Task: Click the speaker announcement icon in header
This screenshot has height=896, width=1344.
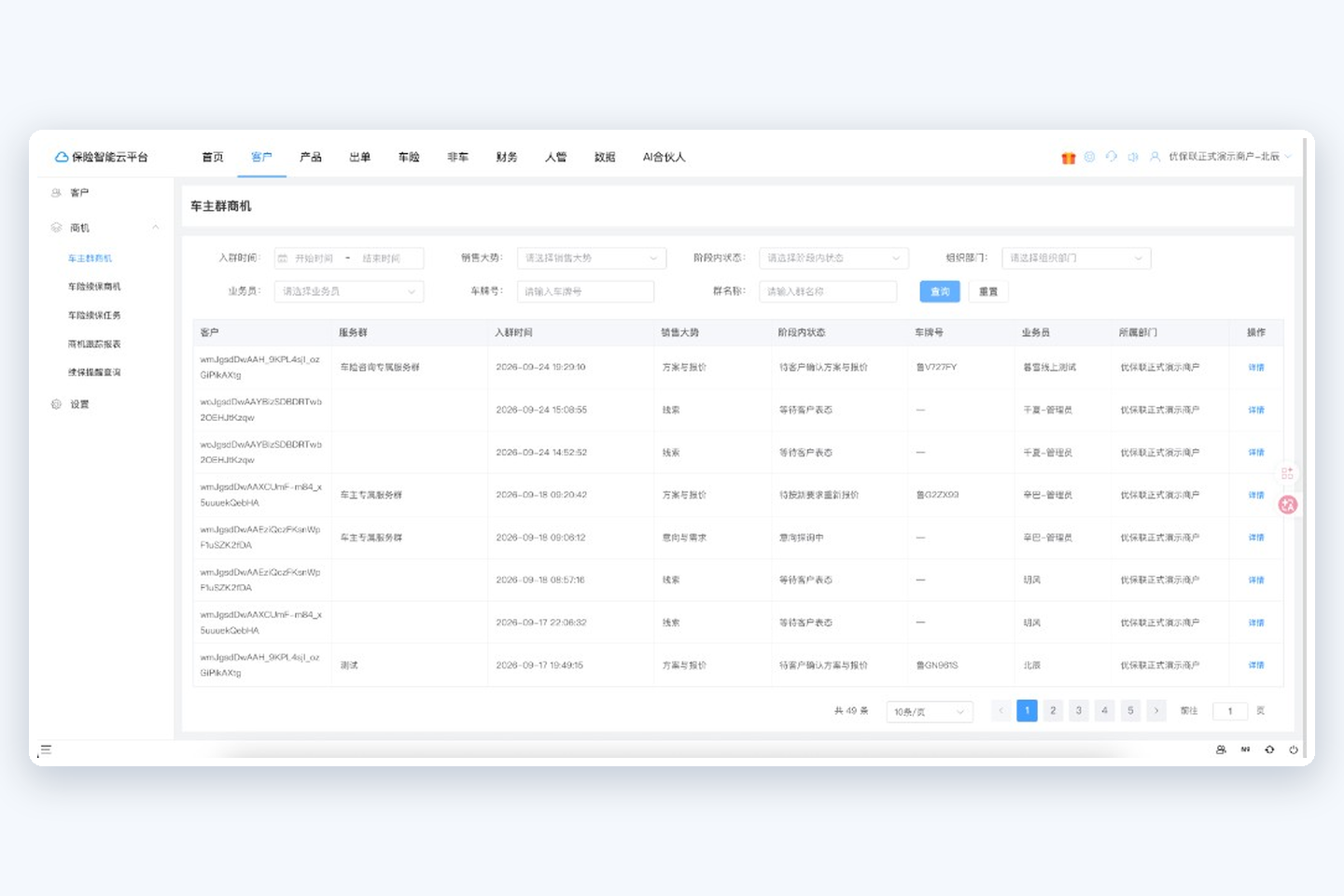Action: 1133,157
